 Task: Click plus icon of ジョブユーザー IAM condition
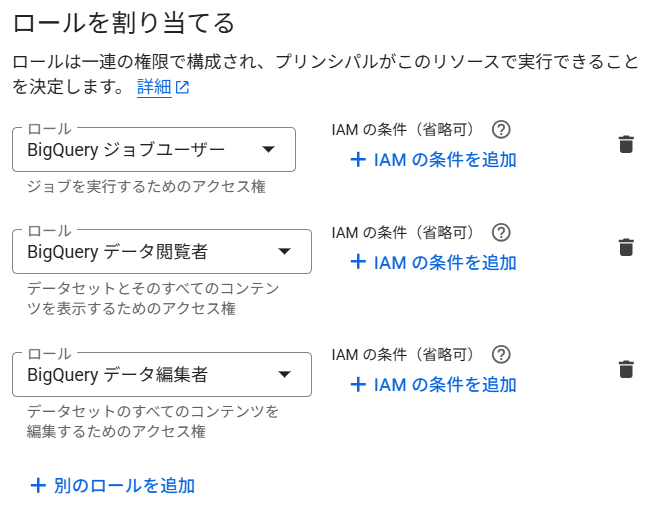[358, 159]
